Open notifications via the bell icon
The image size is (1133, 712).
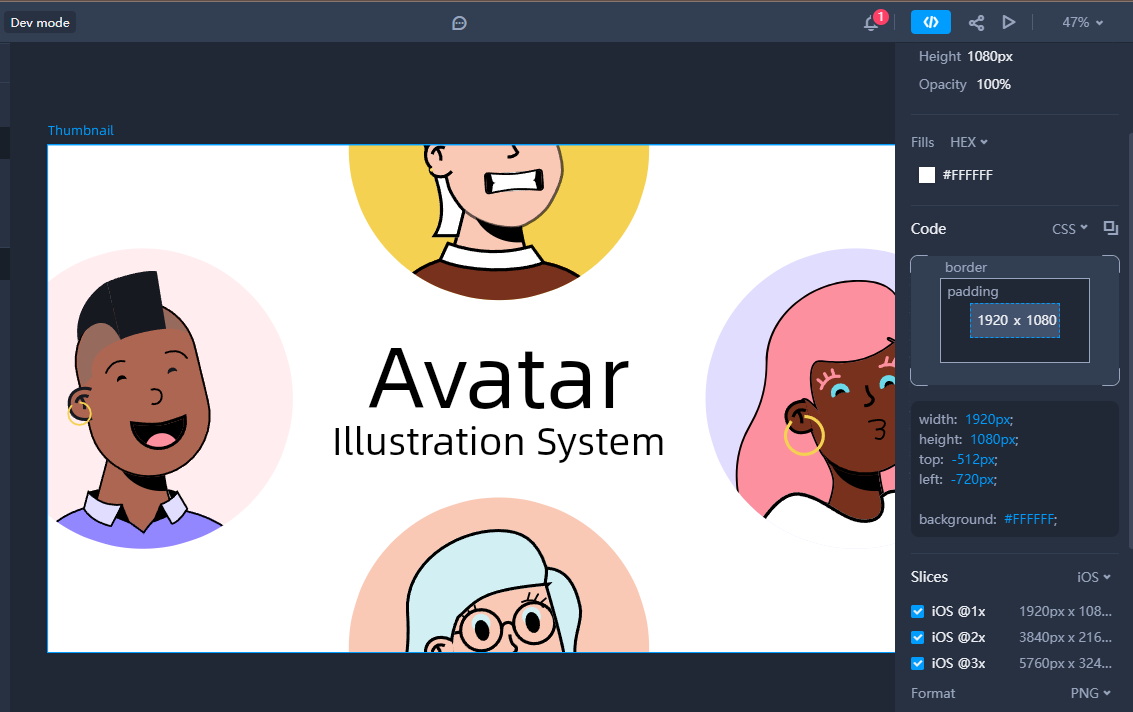pos(871,23)
